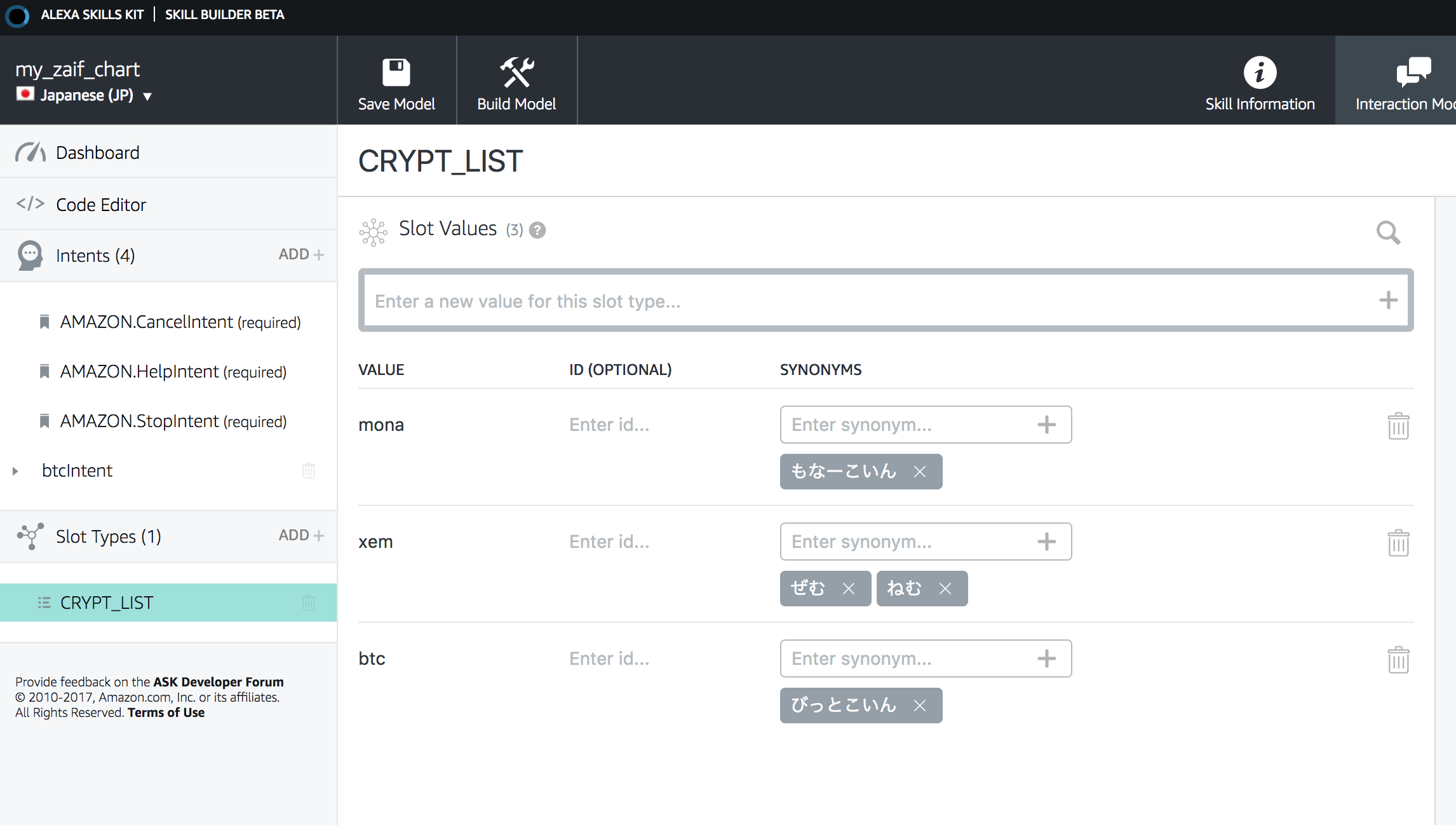Click the ID field for mona

coord(609,425)
